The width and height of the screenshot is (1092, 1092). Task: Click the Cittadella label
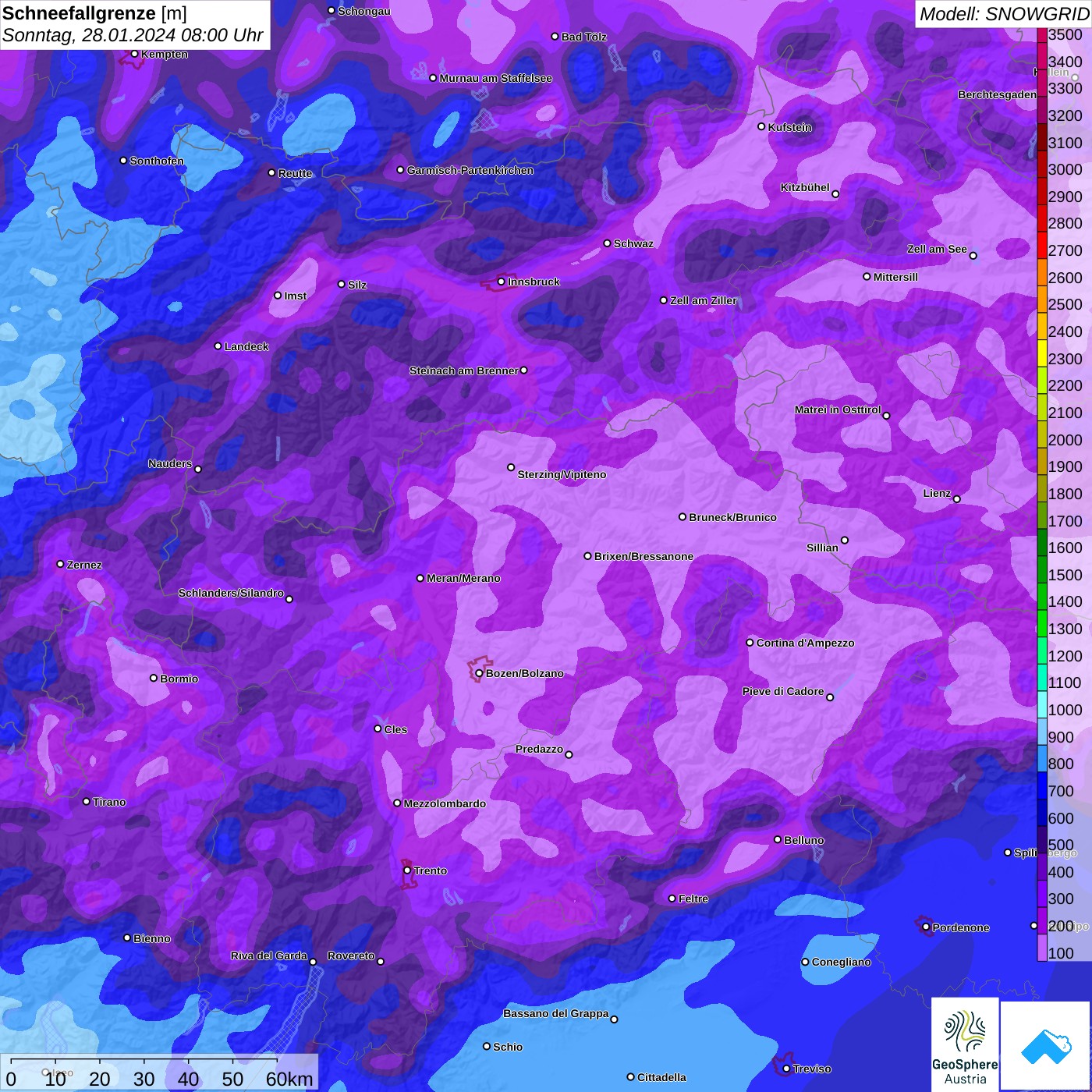point(661,1077)
